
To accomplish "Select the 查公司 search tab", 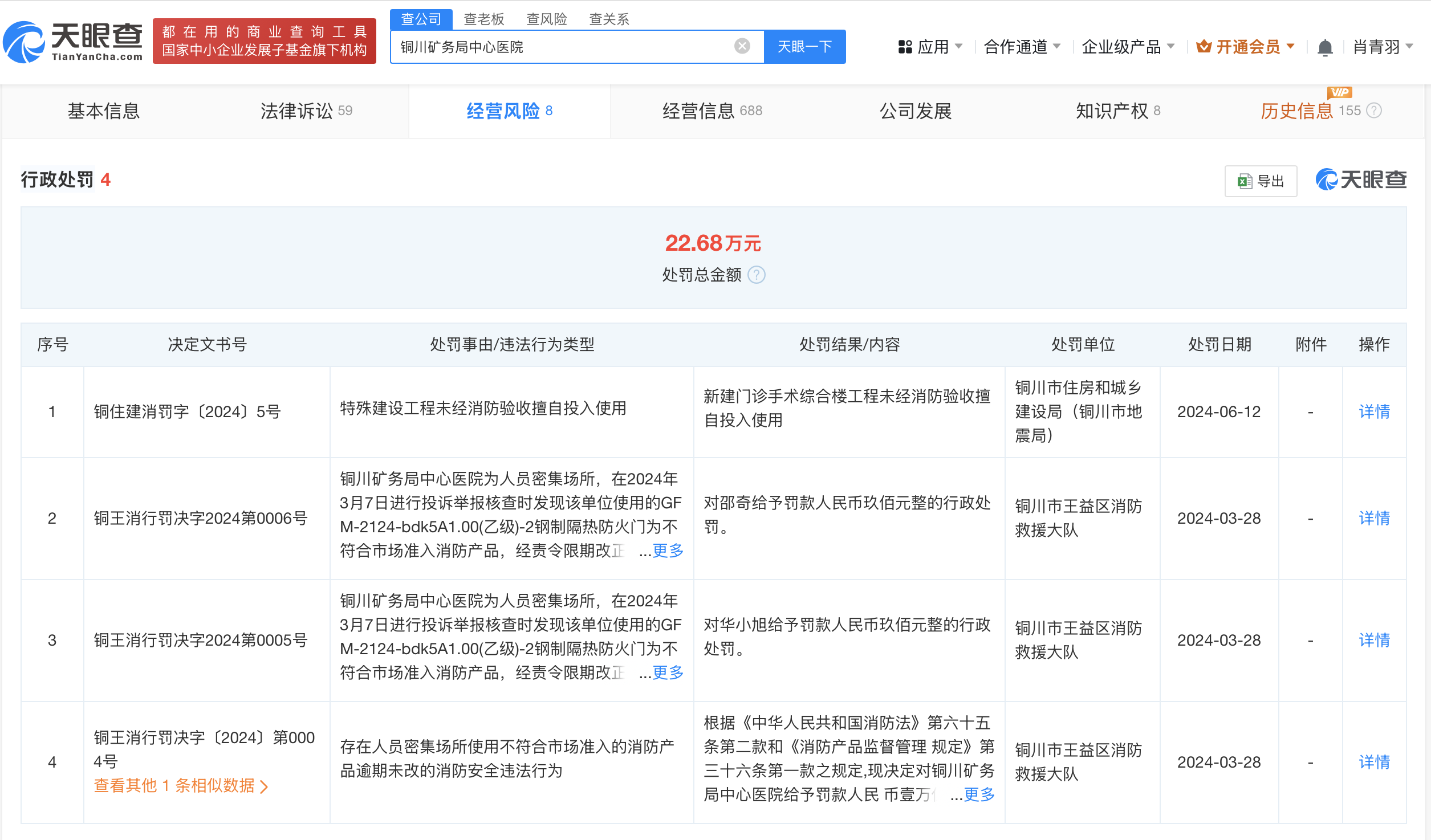I will (x=421, y=19).
